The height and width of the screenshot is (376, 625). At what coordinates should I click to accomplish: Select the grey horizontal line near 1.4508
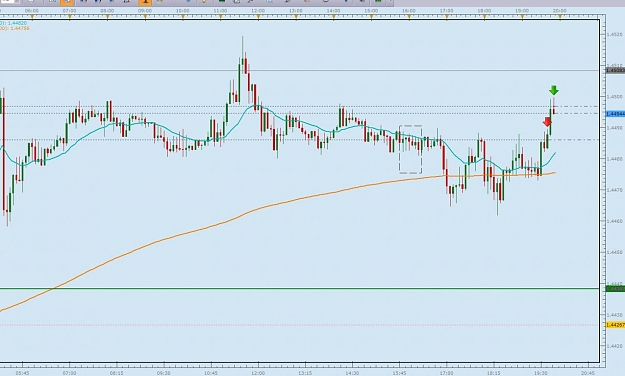click(299, 71)
